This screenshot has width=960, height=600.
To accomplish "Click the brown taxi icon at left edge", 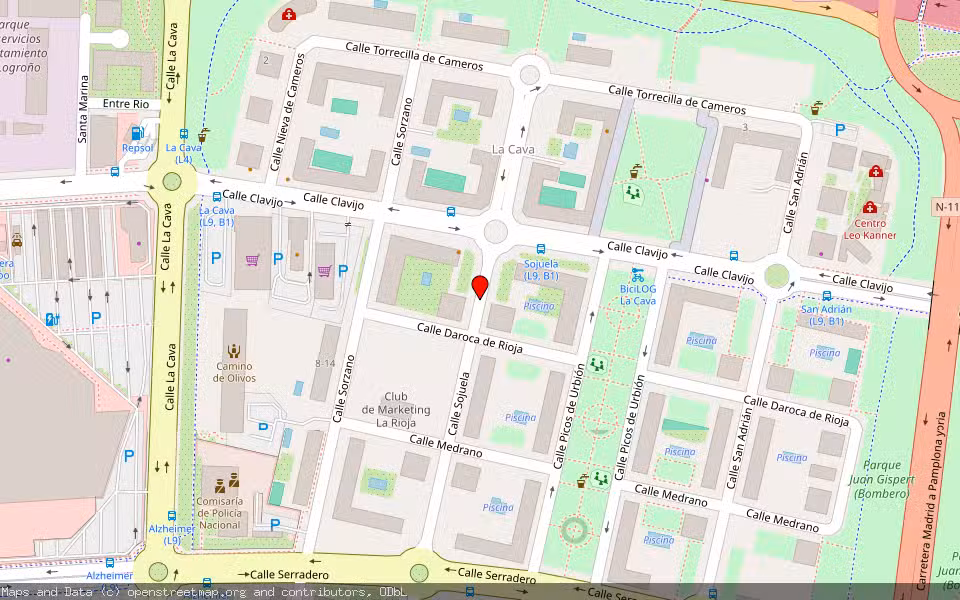I will [17, 239].
